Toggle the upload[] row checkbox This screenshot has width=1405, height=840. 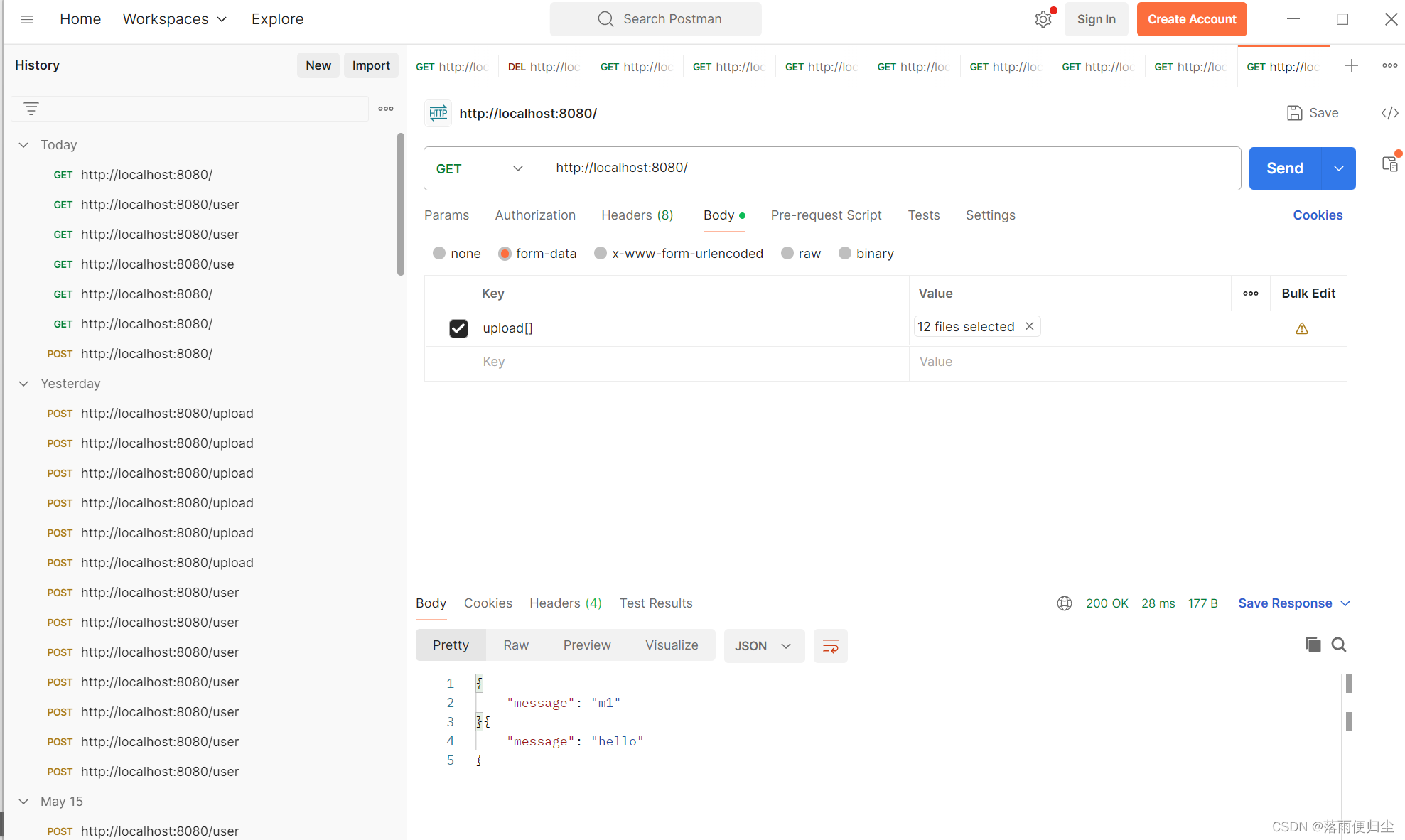tap(458, 328)
